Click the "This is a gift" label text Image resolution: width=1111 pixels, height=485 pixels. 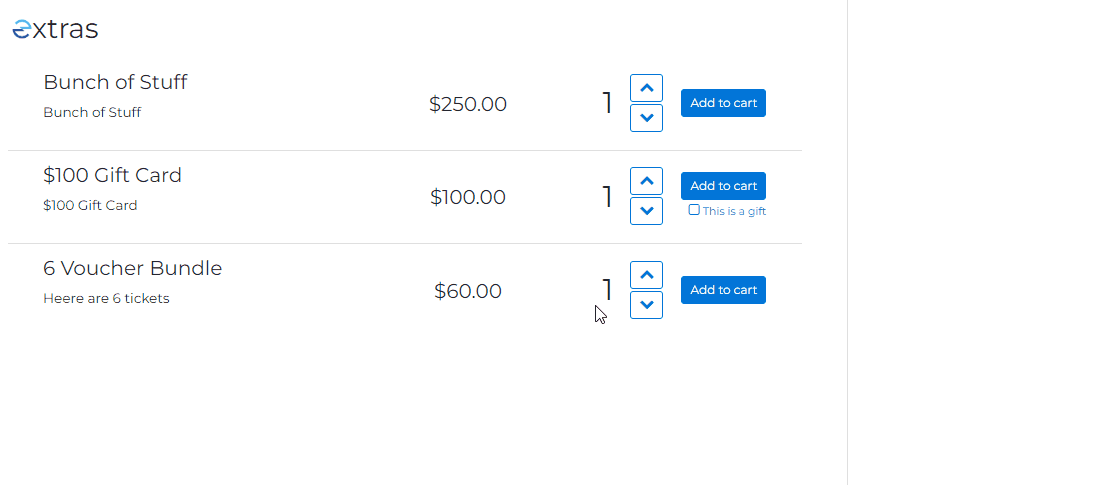pyautogui.click(x=734, y=211)
